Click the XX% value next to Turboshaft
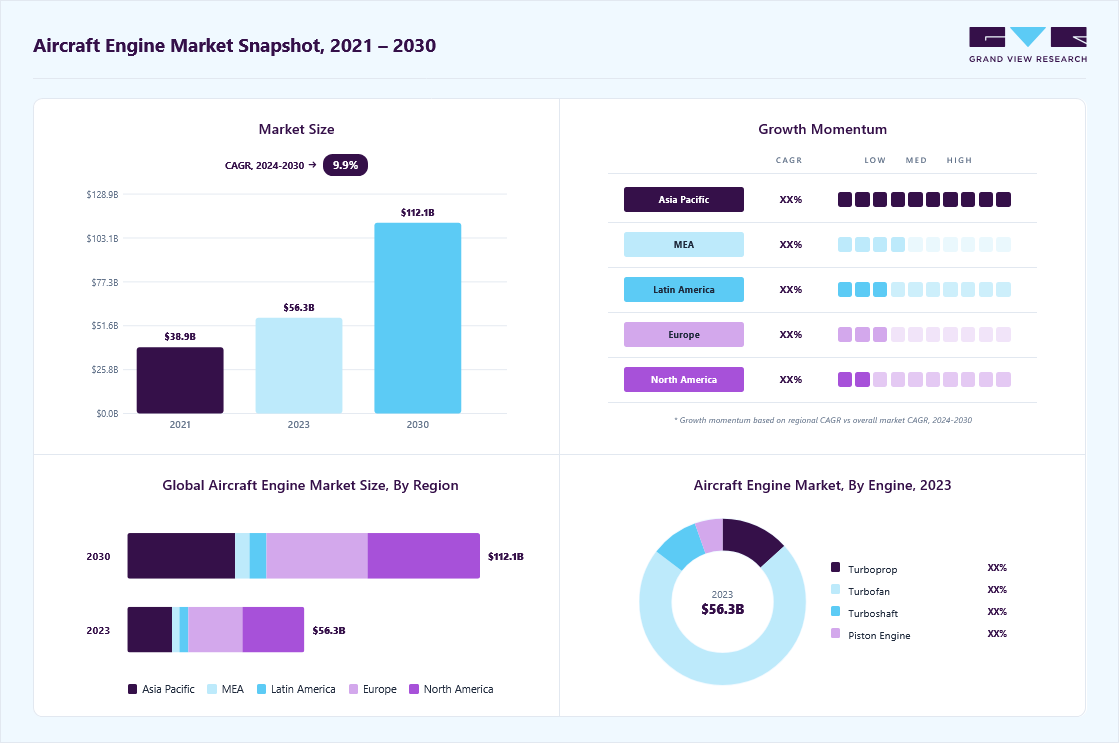Image resolution: width=1120 pixels, height=743 pixels. 997,612
